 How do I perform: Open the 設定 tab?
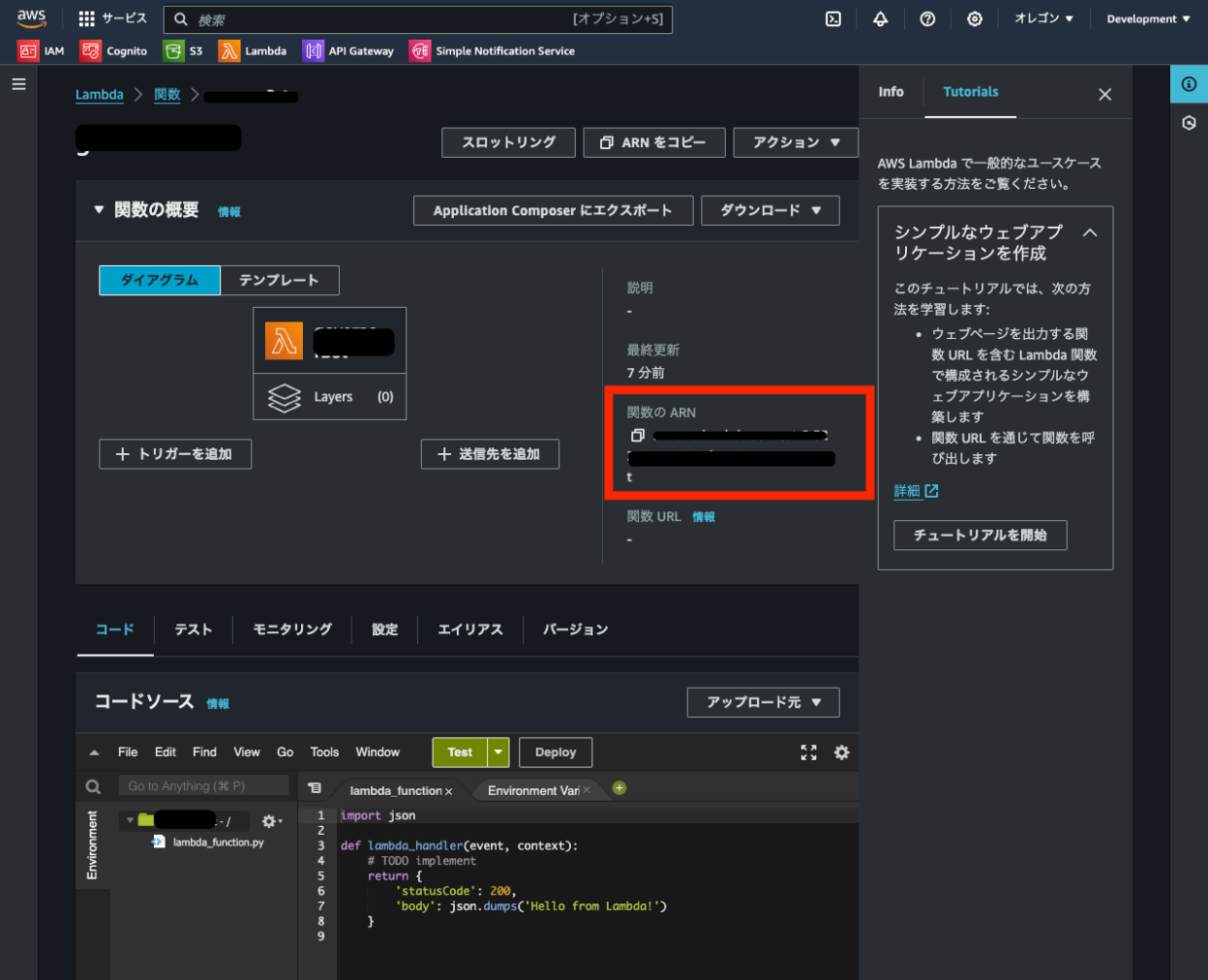tap(385, 629)
